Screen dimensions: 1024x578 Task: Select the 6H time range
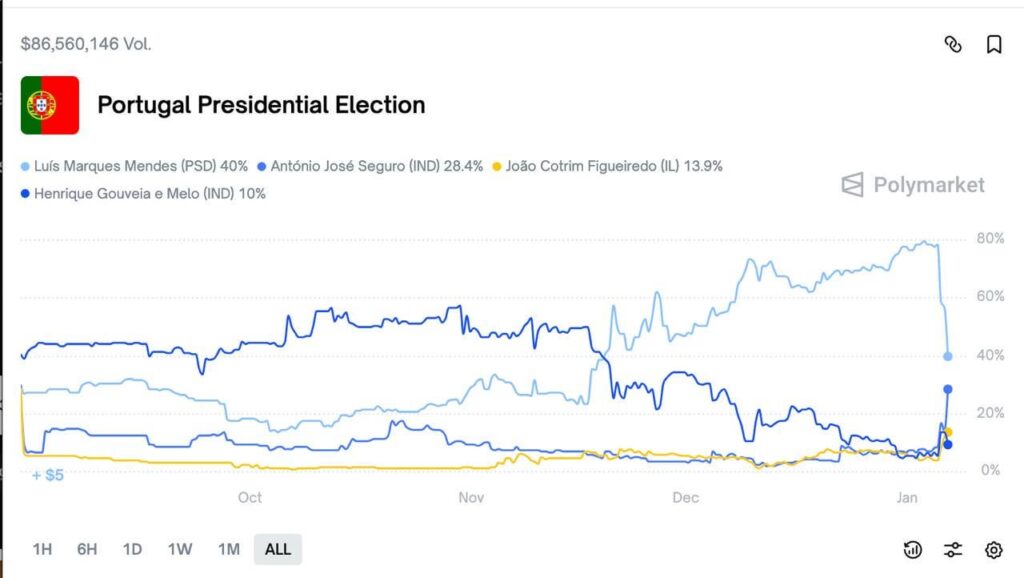point(87,549)
